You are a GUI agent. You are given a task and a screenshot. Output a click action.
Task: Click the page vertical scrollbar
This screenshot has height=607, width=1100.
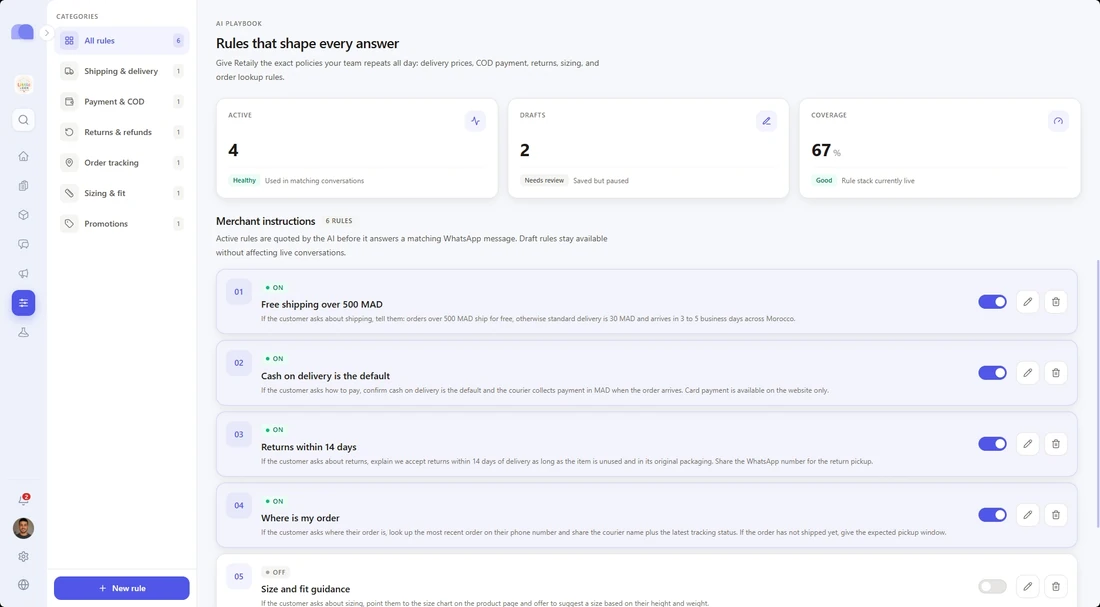pos(1097,393)
